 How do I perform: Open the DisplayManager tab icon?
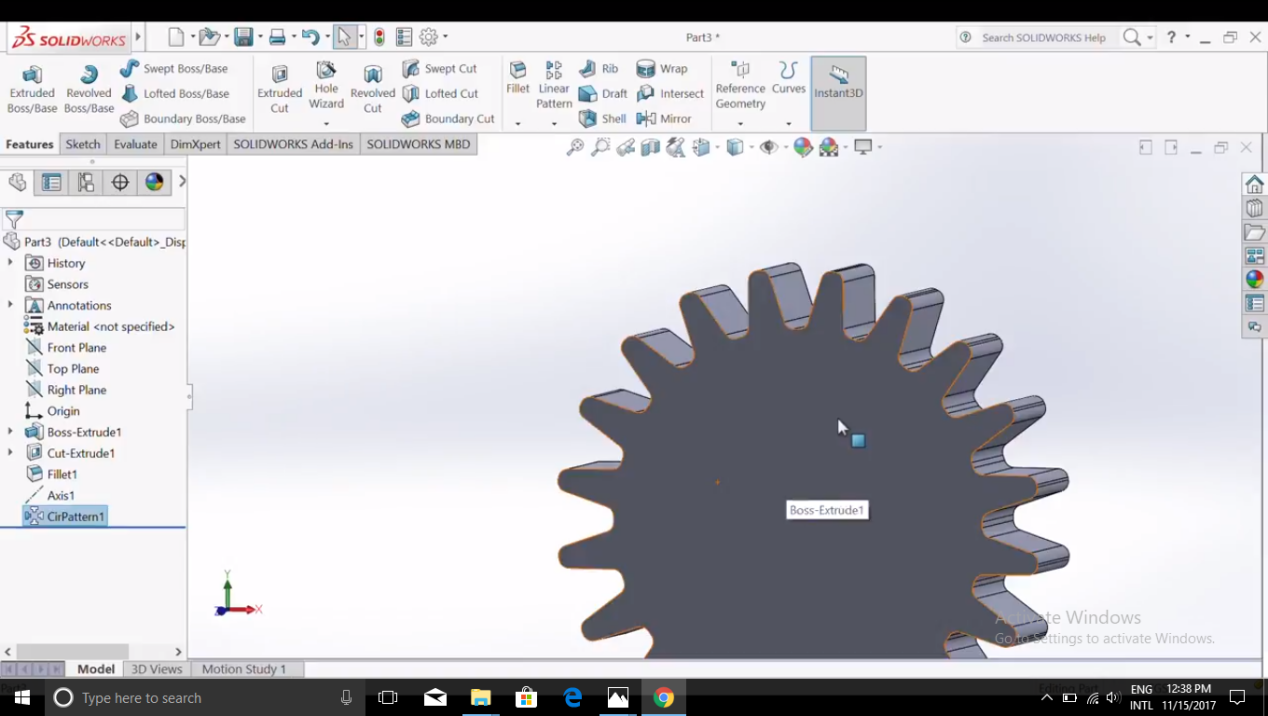click(x=154, y=182)
